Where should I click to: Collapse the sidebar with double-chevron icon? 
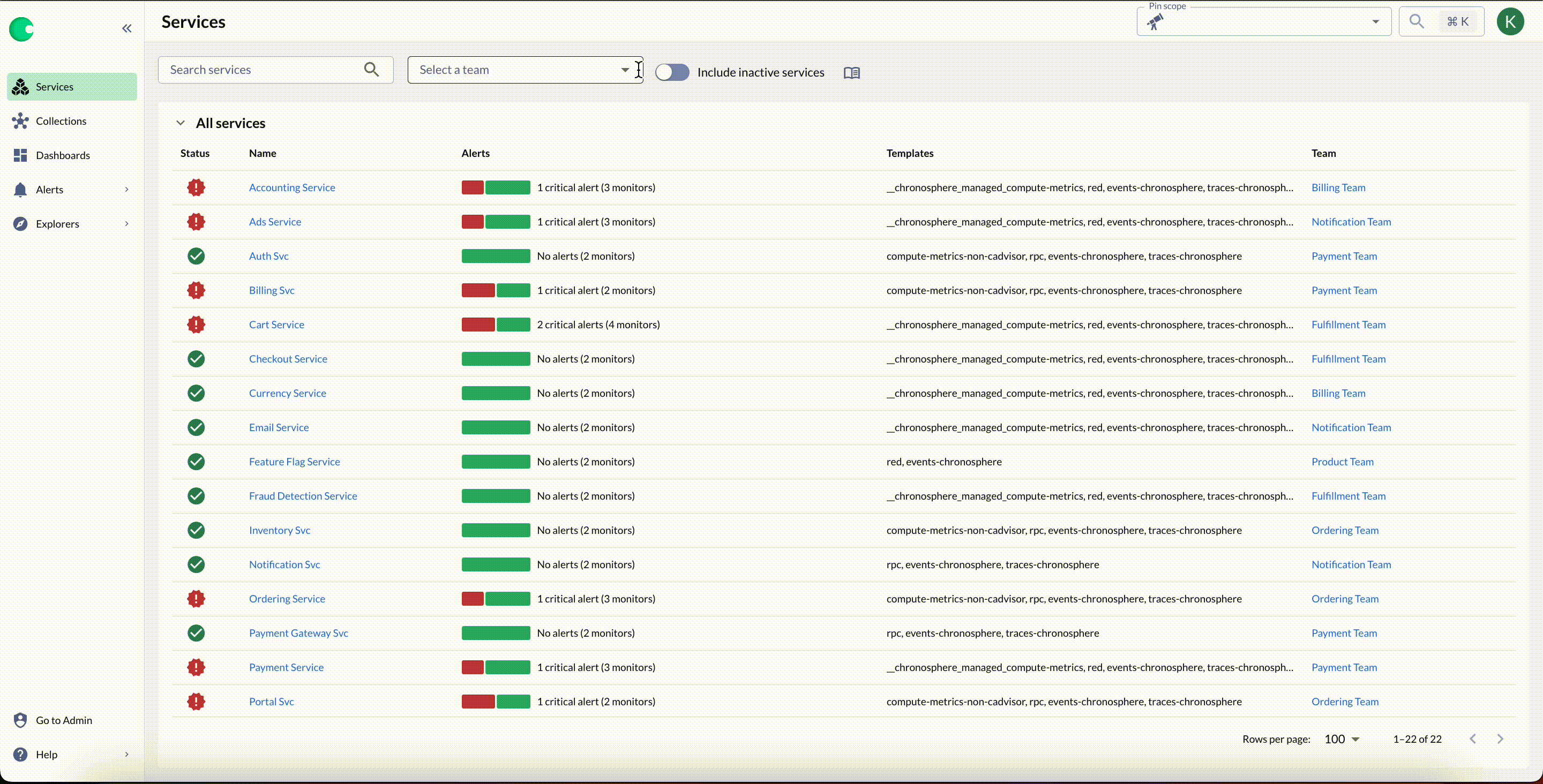pyautogui.click(x=126, y=28)
